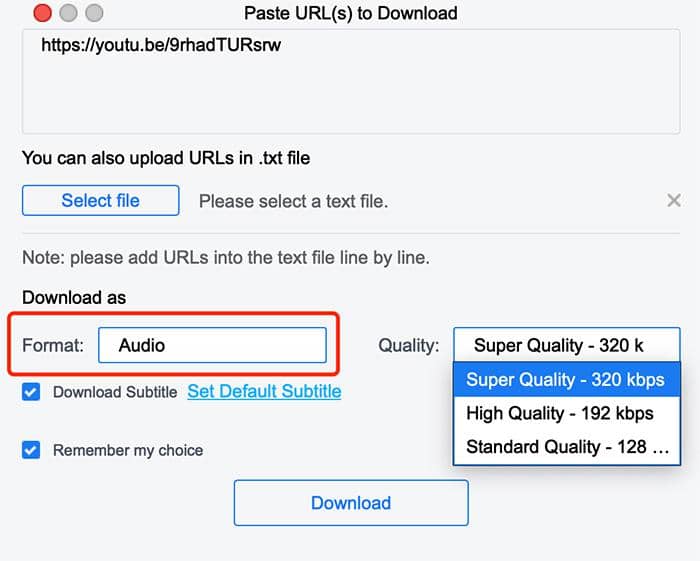Select Super Quality - 320 kbps option
The image size is (700, 561).
click(567, 379)
